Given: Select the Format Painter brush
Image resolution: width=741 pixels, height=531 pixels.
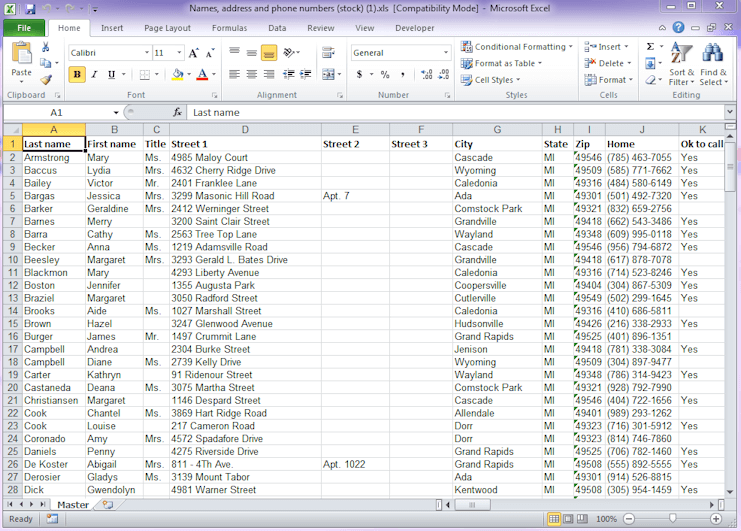Looking at the screenshot, I should [x=46, y=80].
